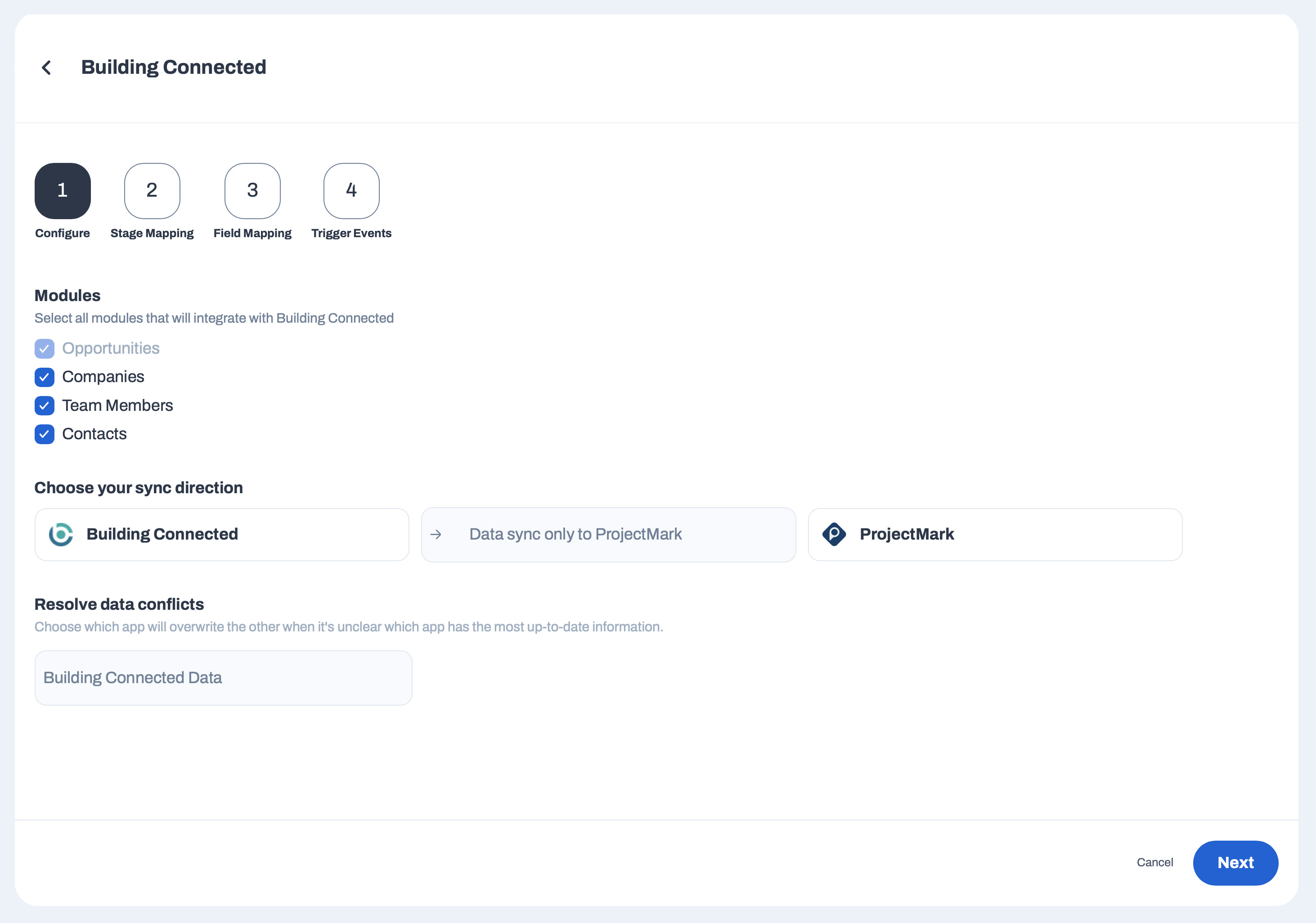Go to step 3 Field Mapping
Image resolution: width=1316 pixels, height=923 pixels.
[x=252, y=191]
